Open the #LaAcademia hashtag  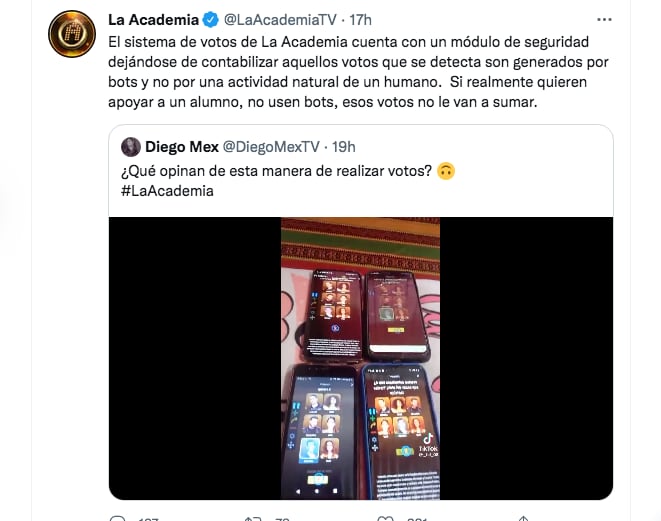tap(167, 191)
